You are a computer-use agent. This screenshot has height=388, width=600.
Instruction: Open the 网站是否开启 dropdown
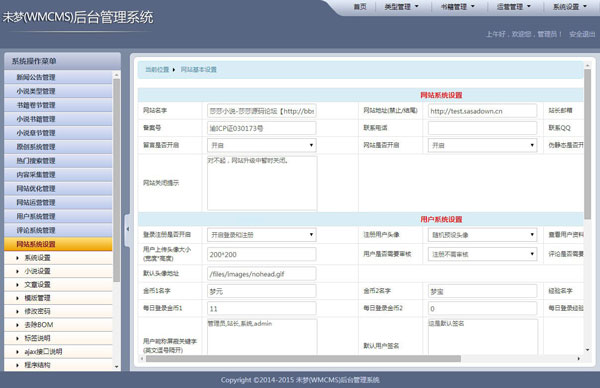pyautogui.click(x=482, y=145)
